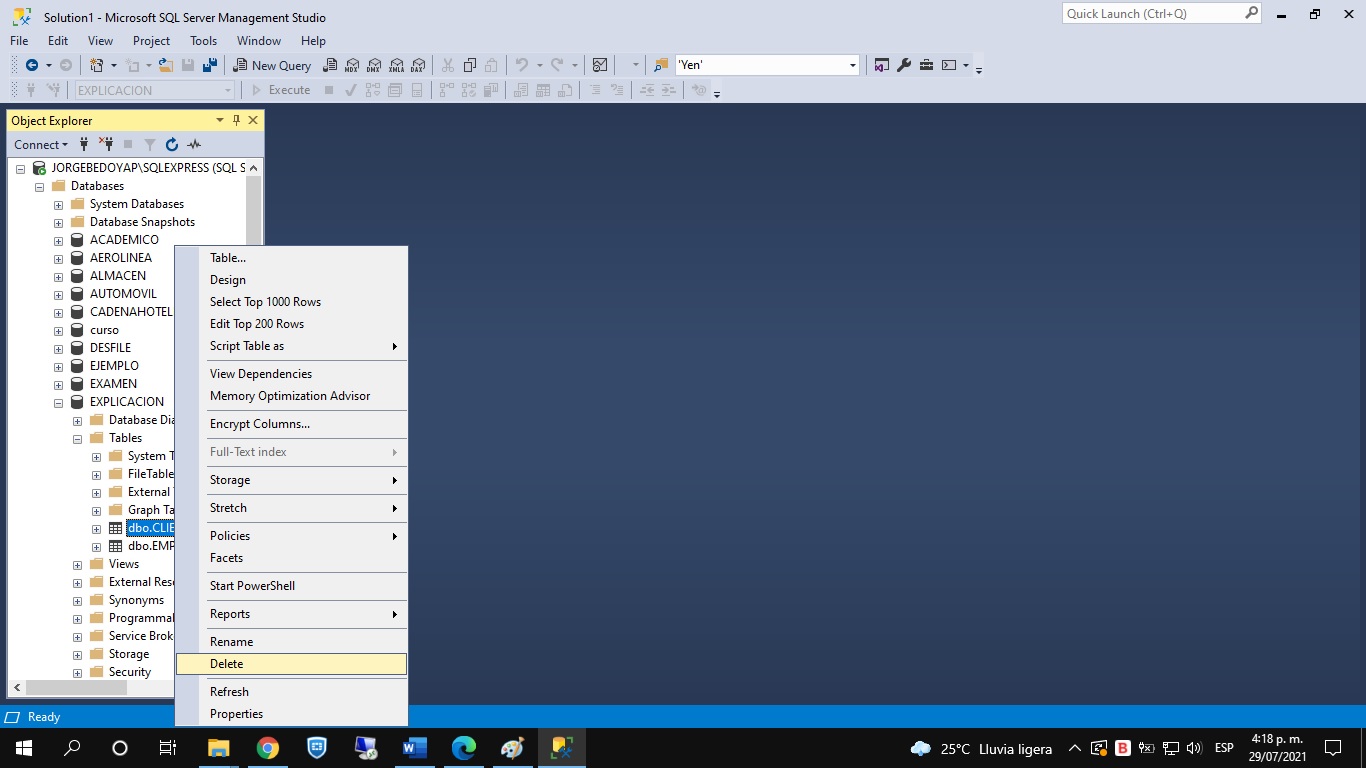Open the Edit menu

pos(58,41)
